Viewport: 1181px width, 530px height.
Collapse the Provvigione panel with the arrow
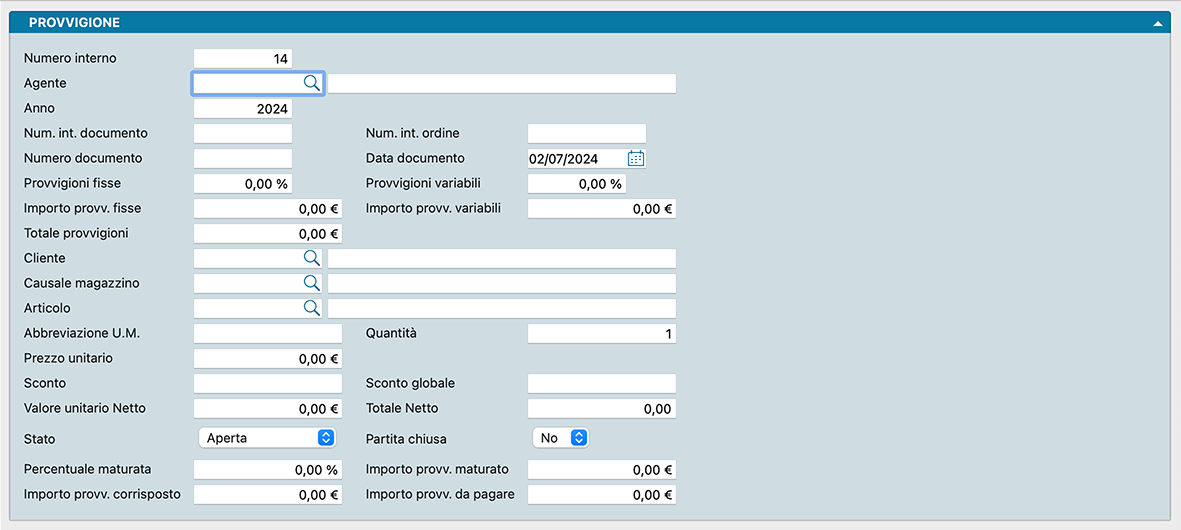coord(1157,22)
